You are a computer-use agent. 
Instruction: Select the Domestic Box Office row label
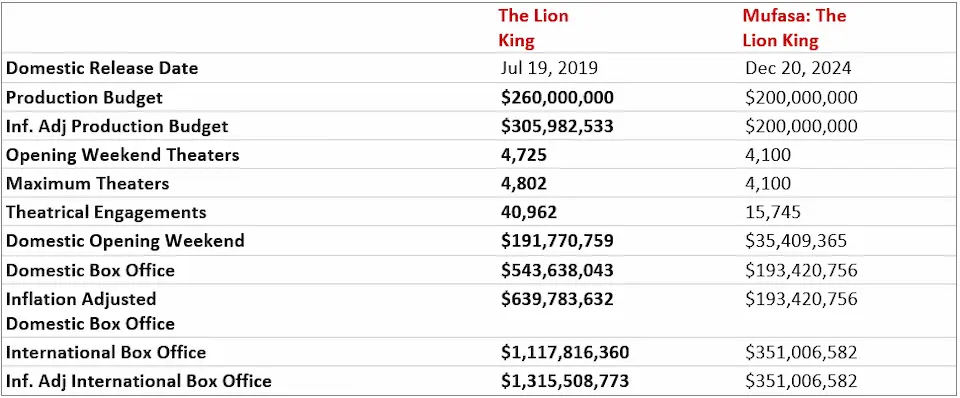(90, 270)
